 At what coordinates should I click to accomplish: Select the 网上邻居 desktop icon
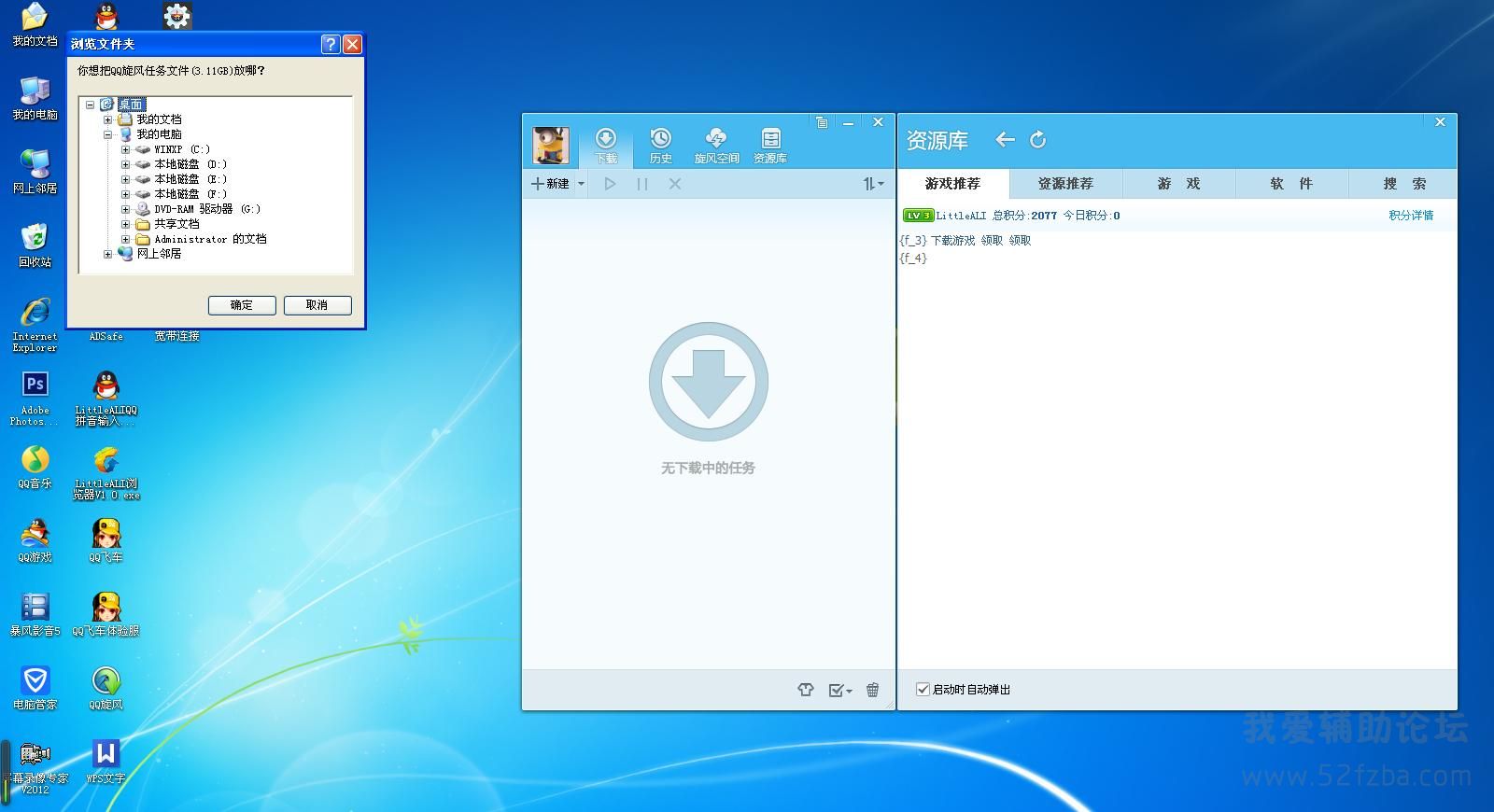[x=35, y=172]
